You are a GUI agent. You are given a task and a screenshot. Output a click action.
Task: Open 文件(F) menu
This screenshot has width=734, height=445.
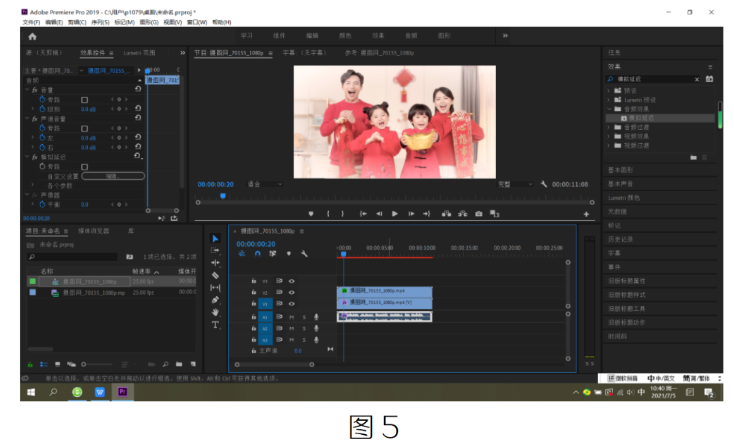pyautogui.click(x=31, y=22)
